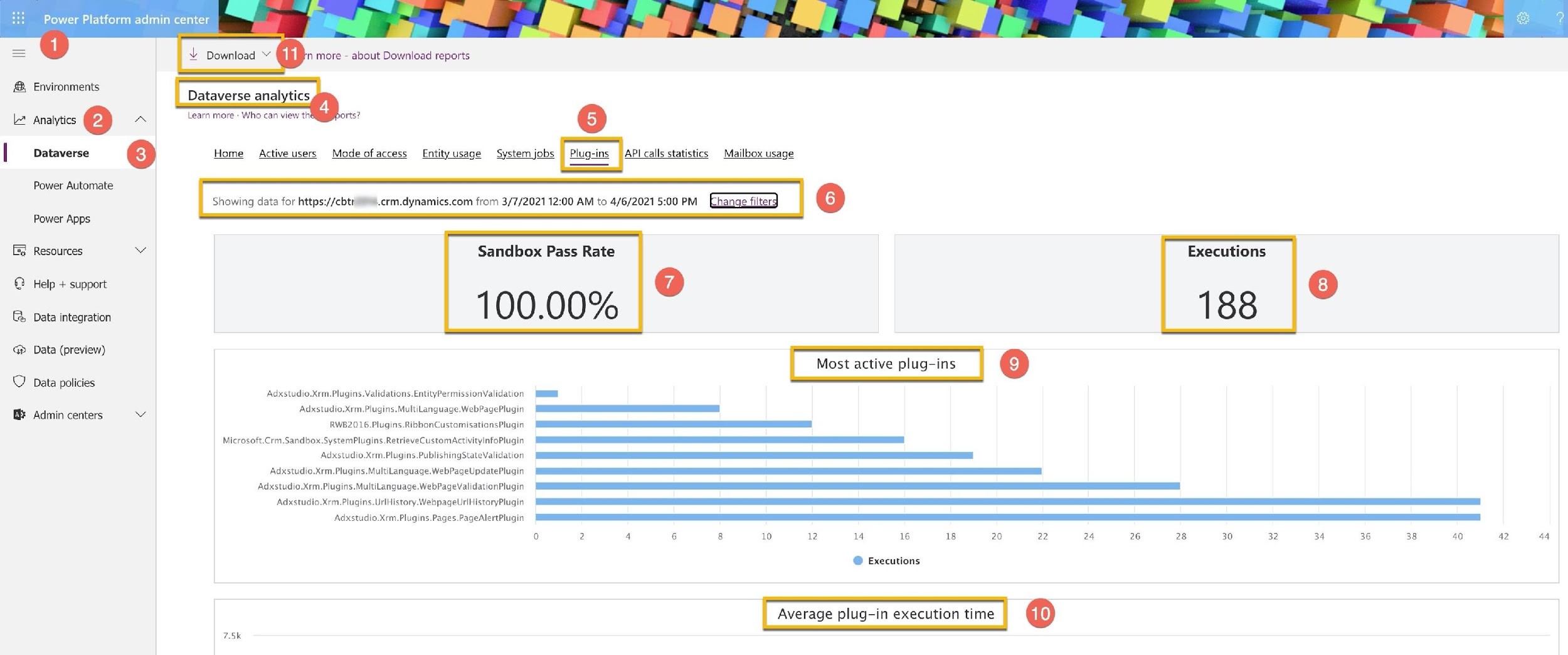Click the Learn more link under title
The width and height of the screenshot is (1568, 655).
pos(211,115)
